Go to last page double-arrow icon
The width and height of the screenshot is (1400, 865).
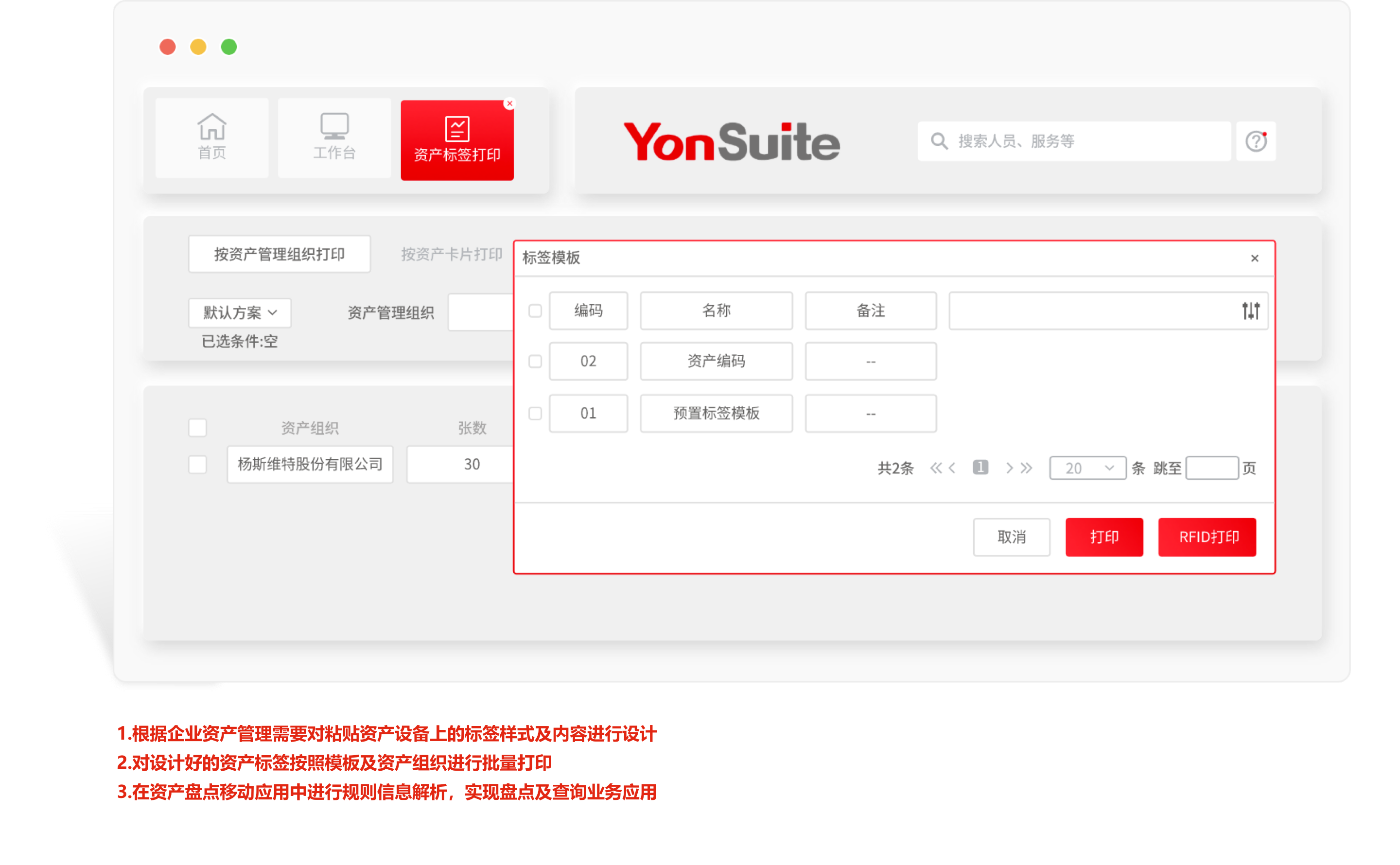pos(1027,468)
